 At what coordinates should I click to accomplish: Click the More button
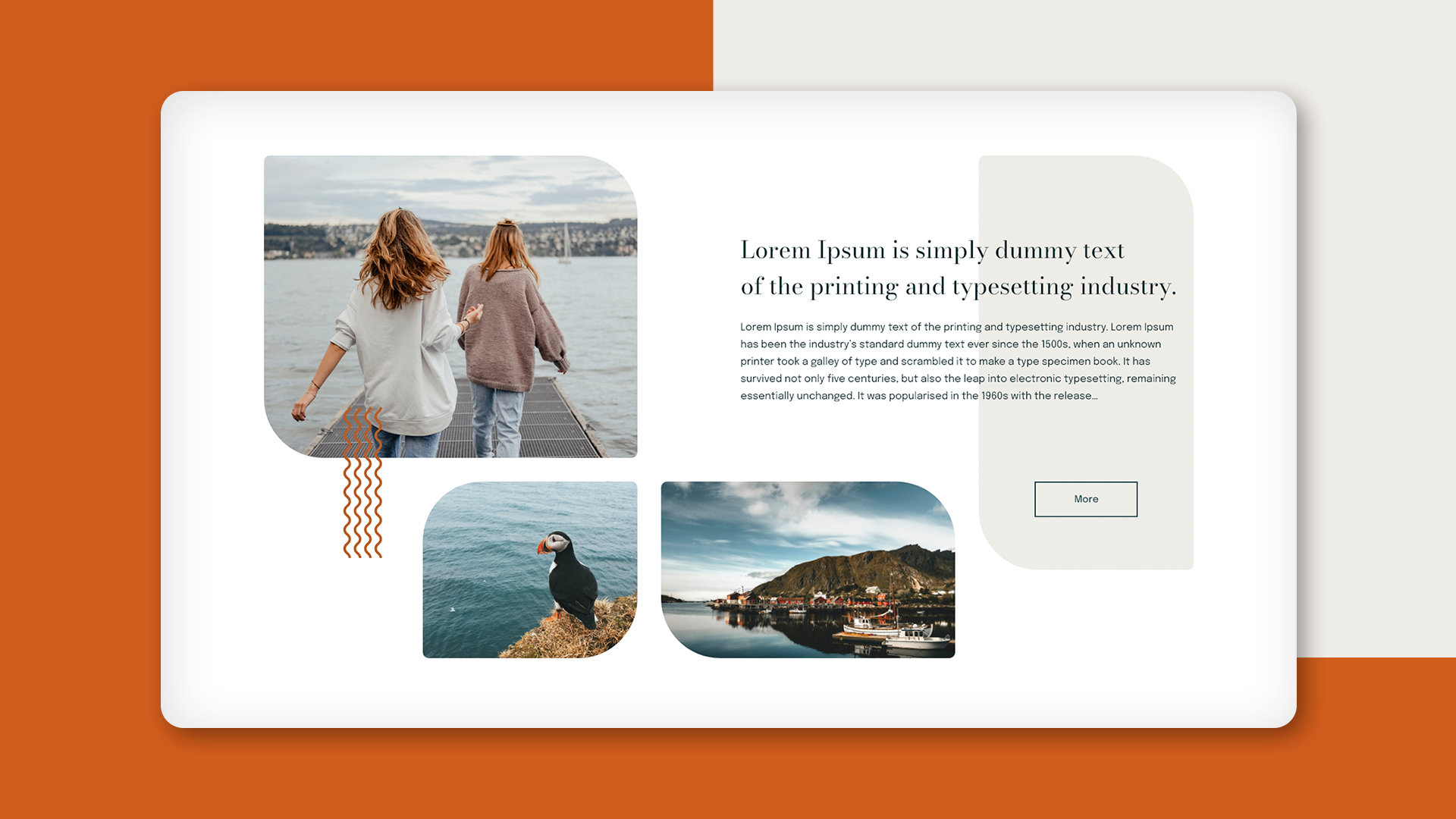[x=1085, y=499]
